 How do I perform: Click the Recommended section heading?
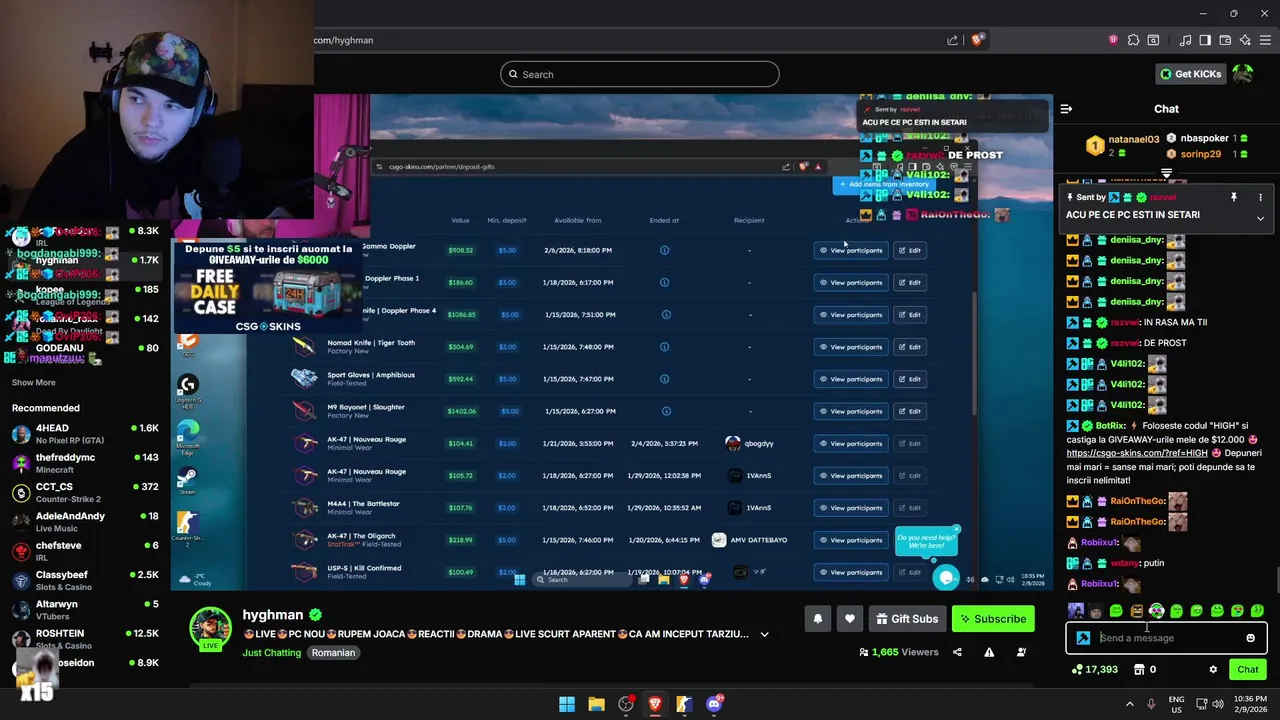tap(46, 408)
